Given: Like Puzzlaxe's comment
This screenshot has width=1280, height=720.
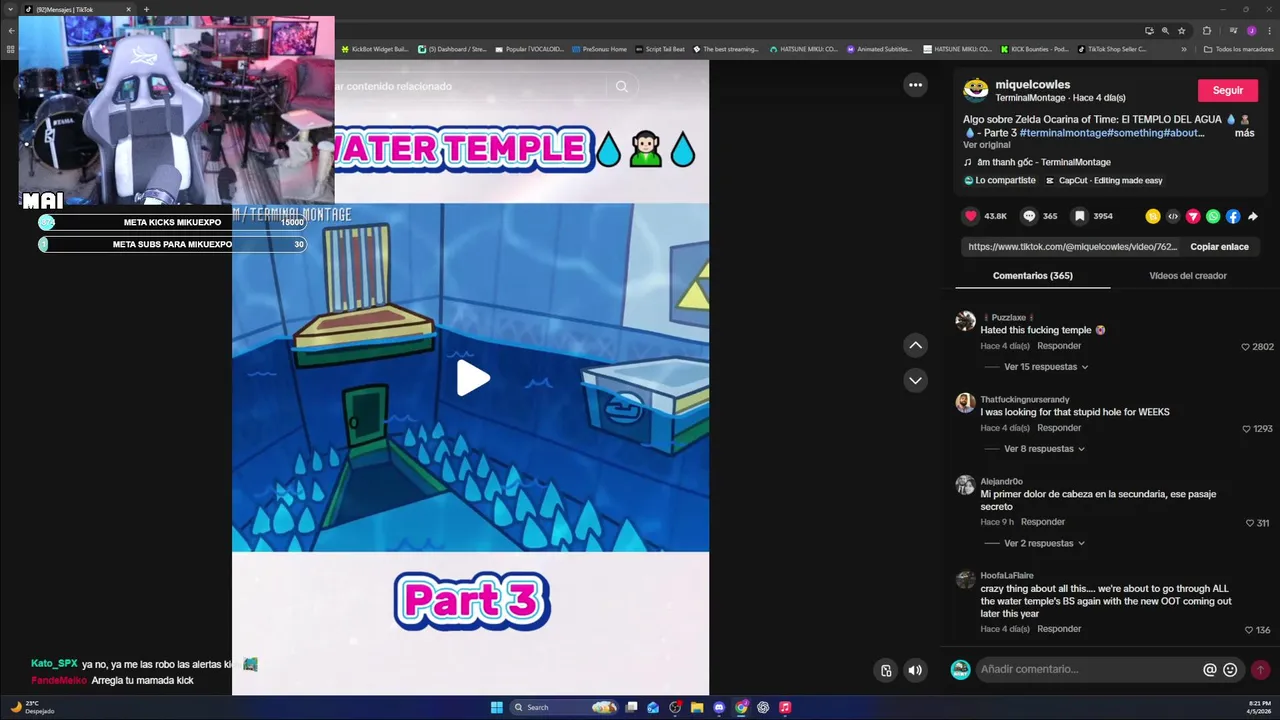Looking at the screenshot, I should coord(1246,347).
